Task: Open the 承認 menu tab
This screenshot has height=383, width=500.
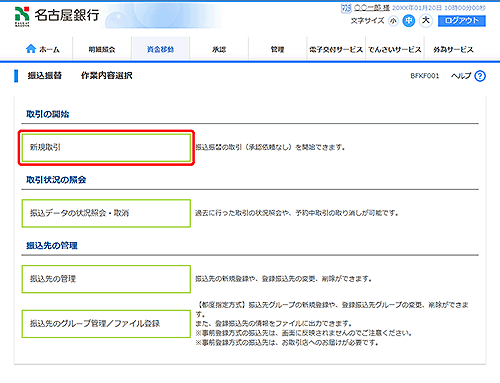Action: pyautogui.click(x=219, y=49)
